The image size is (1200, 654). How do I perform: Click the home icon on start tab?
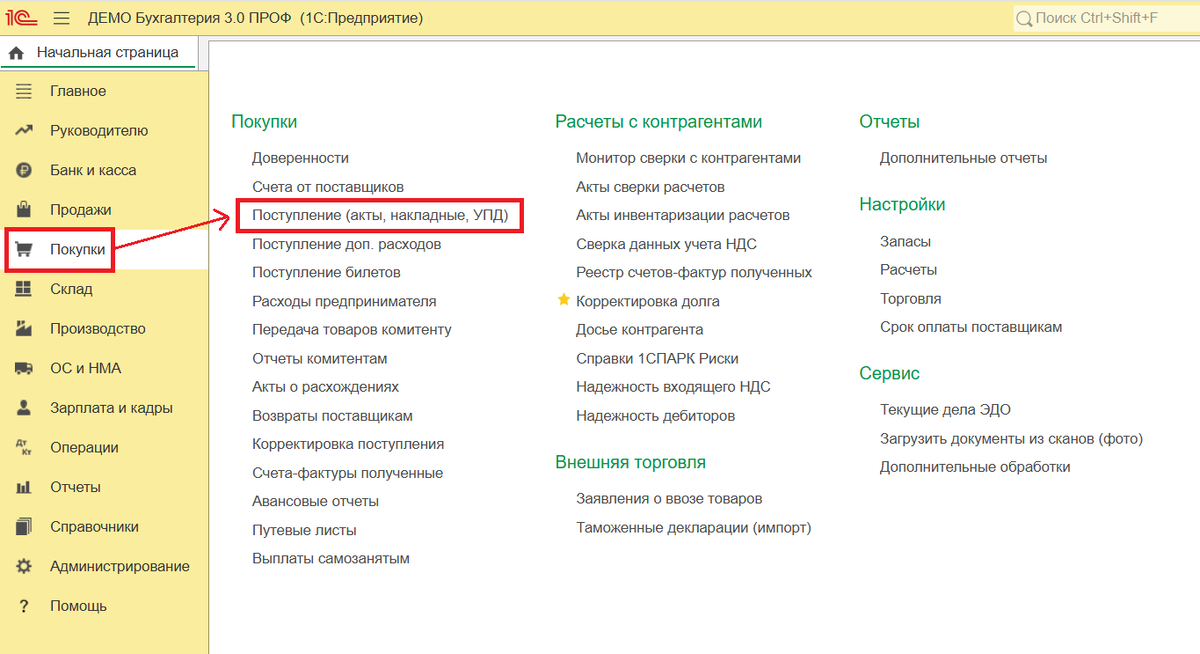tap(16, 53)
